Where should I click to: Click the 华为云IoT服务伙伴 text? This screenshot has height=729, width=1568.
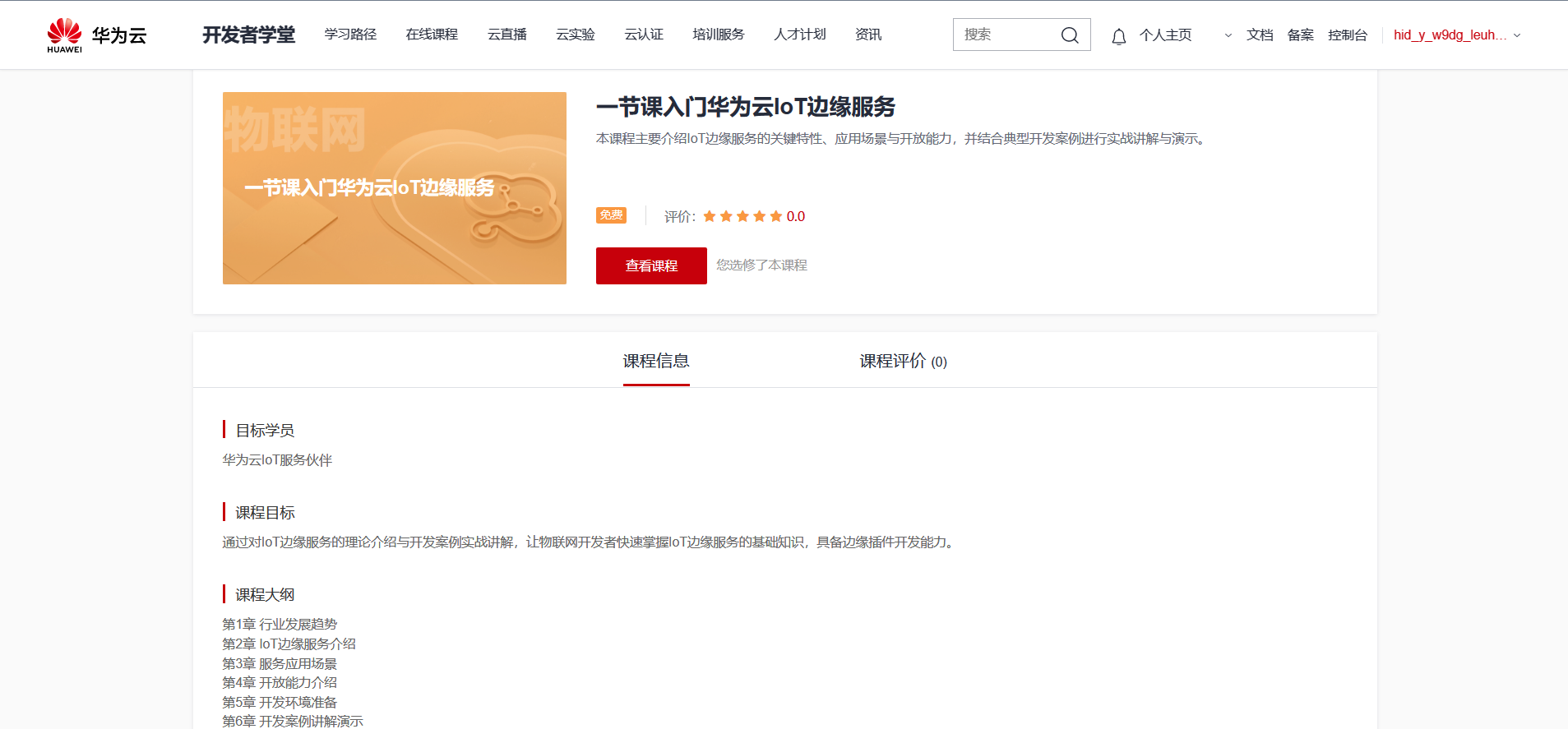(x=277, y=460)
